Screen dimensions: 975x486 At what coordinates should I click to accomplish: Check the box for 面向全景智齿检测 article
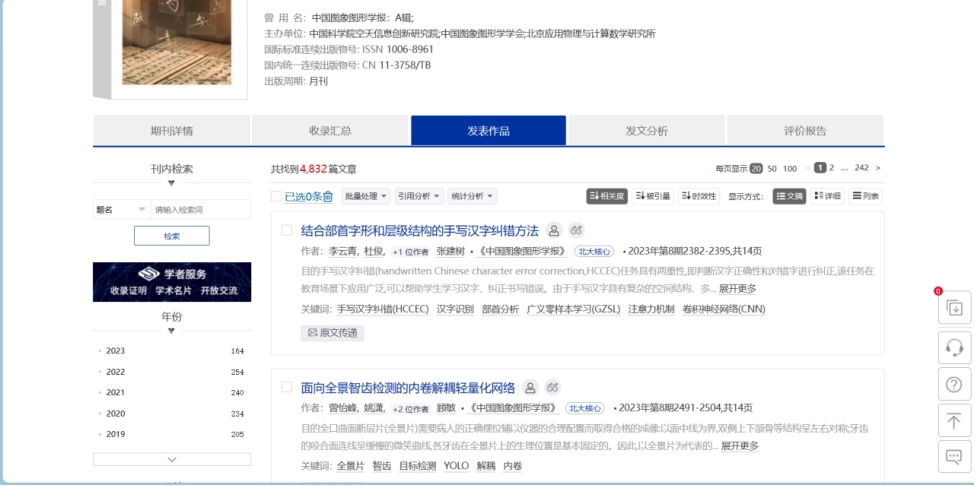pos(287,387)
